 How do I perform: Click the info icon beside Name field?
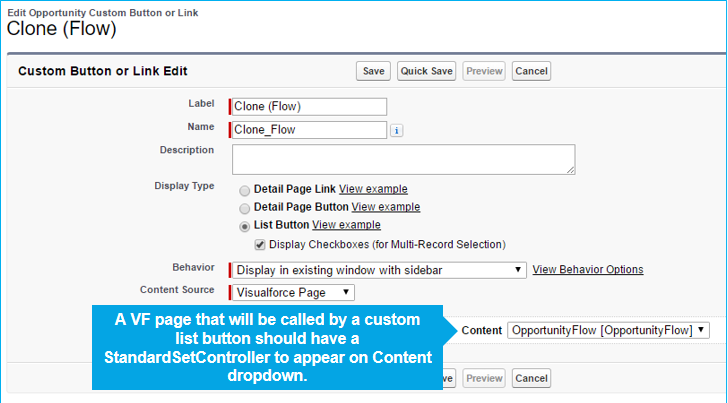tap(397, 130)
